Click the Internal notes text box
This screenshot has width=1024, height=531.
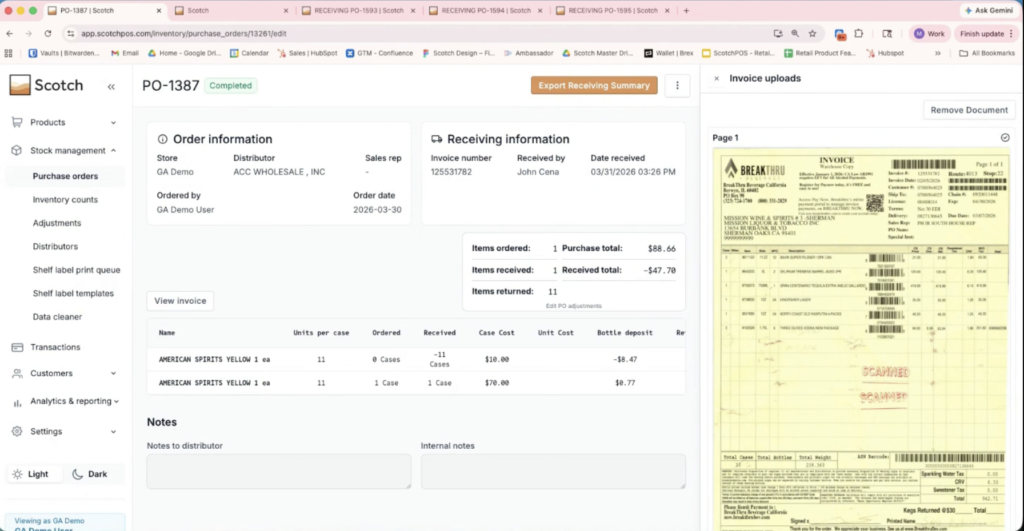553,472
